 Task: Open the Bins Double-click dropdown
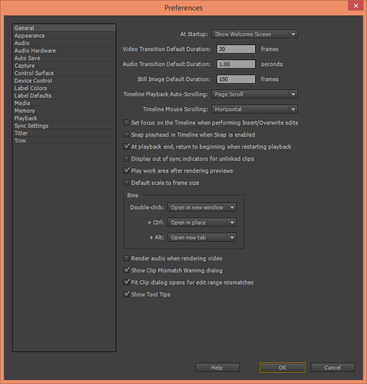click(202, 207)
